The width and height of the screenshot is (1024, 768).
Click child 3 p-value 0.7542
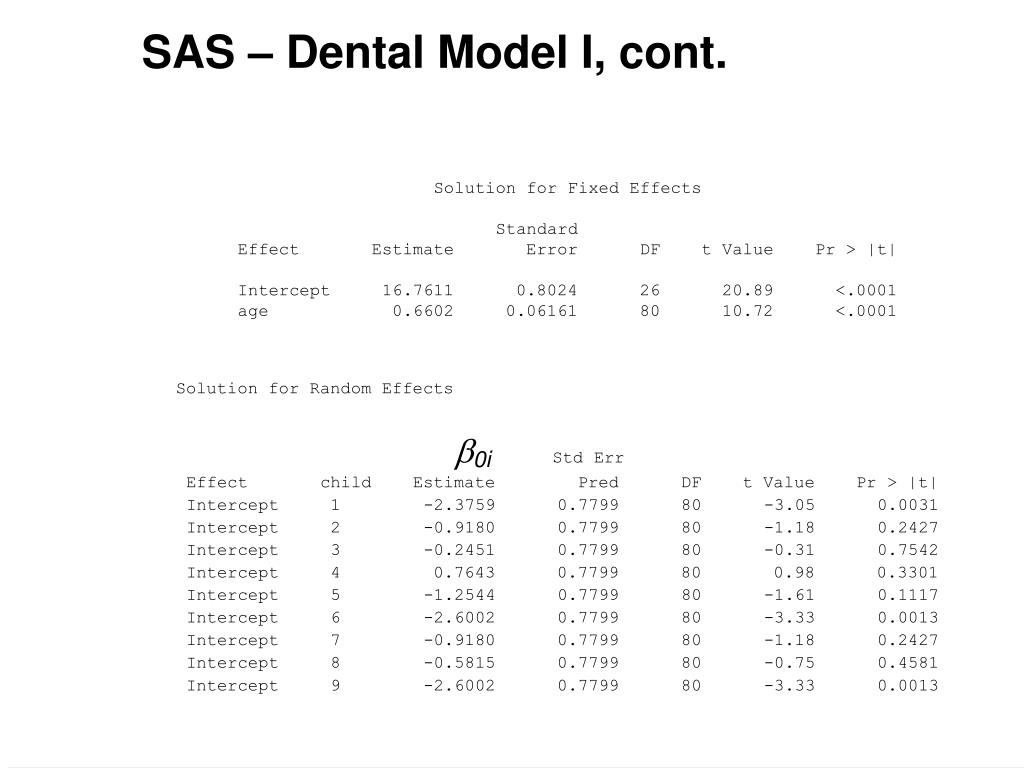point(908,550)
